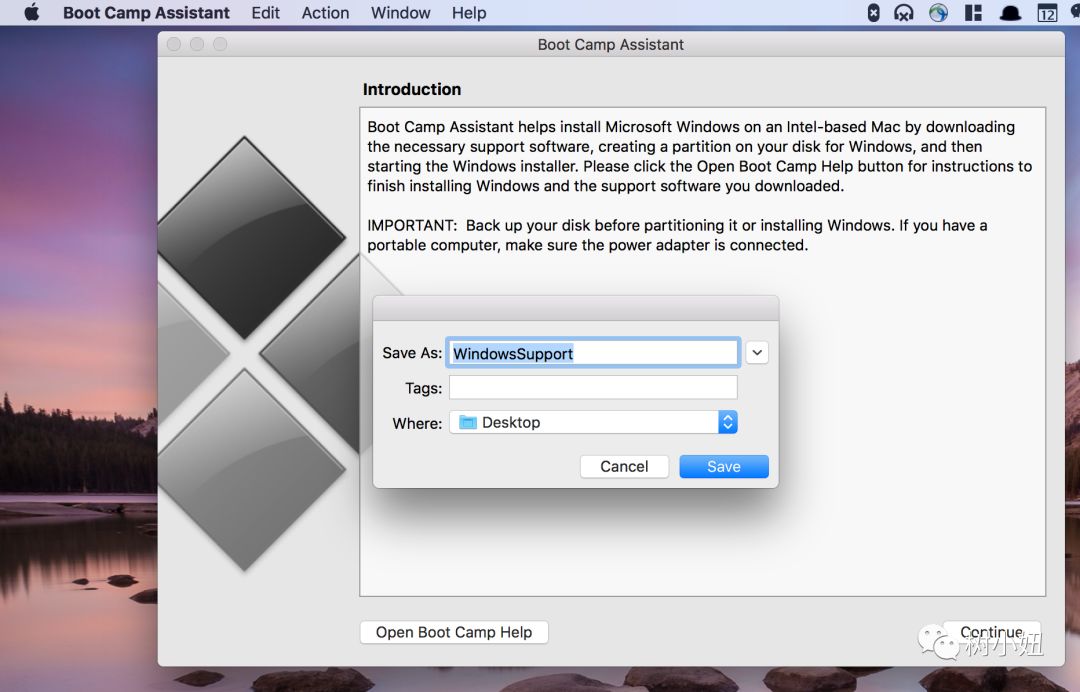This screenshot has height=692, width=1080.
Task: Close the Boot Camp Assistant window
Action: pos(174,44)
